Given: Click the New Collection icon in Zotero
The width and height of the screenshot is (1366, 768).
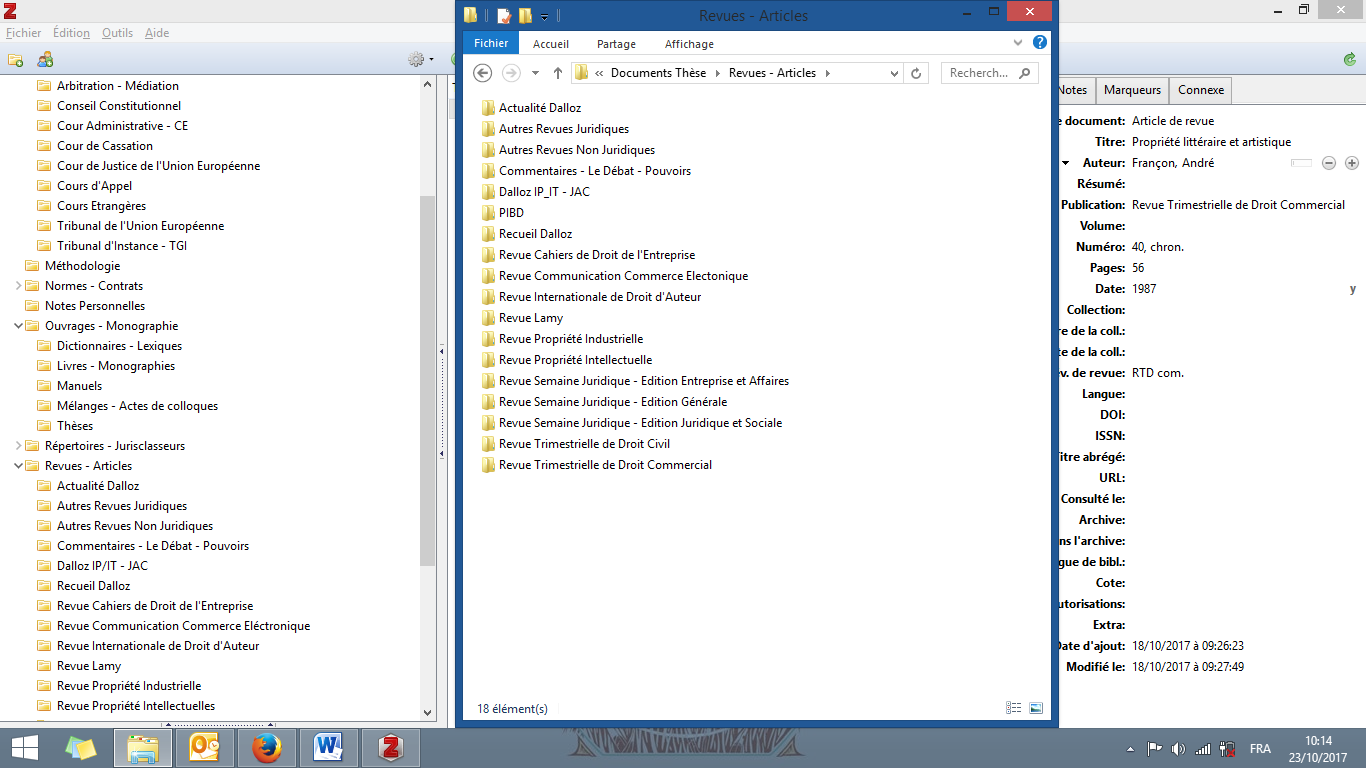Looking at the screenshot, I should [x=15, y=60].
